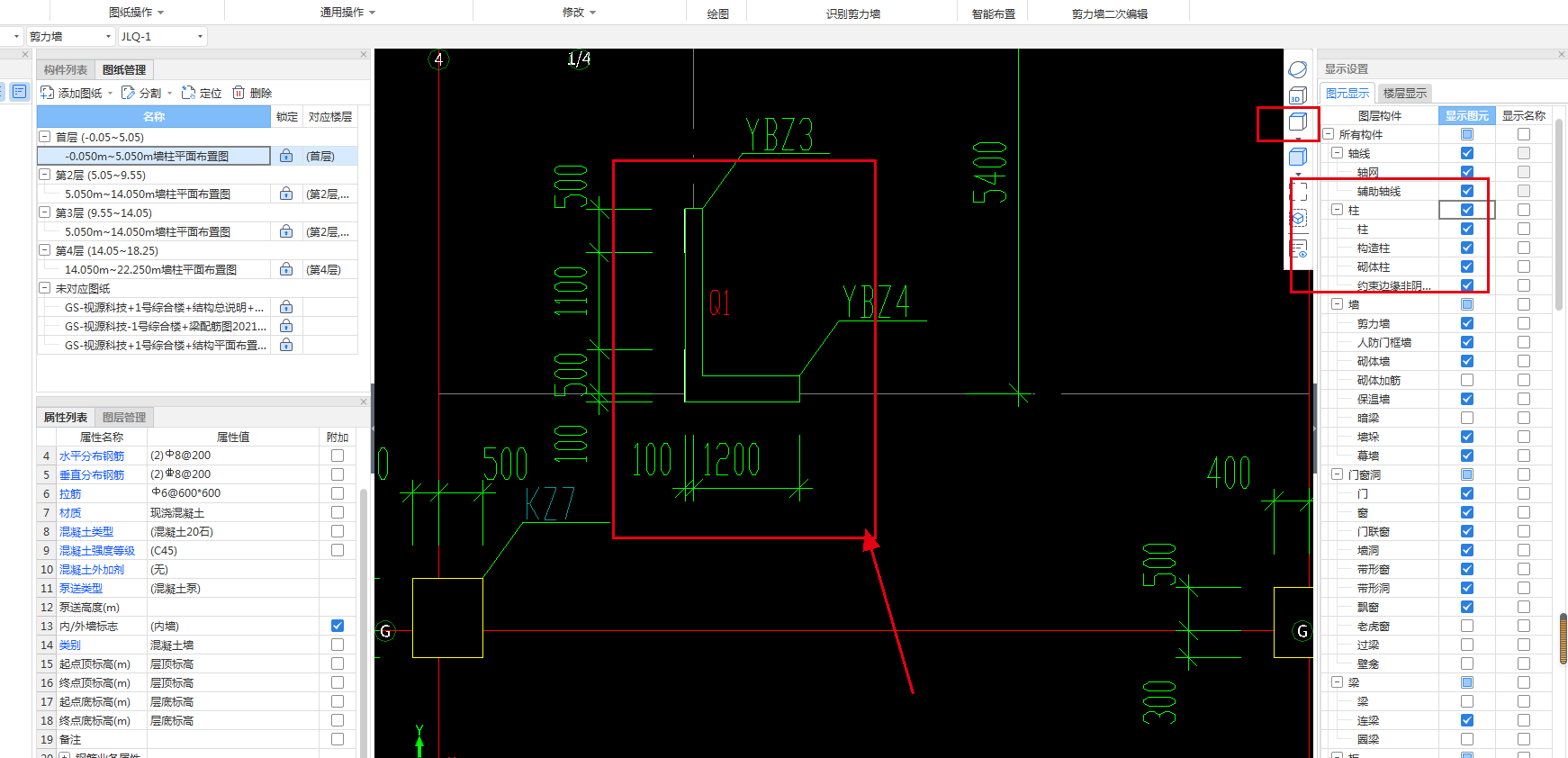This screenshot has height=758, width=1568.
Task: Enable 显示图元 checkbox for 砌体加筋
Action: (x=1467, y=380)
